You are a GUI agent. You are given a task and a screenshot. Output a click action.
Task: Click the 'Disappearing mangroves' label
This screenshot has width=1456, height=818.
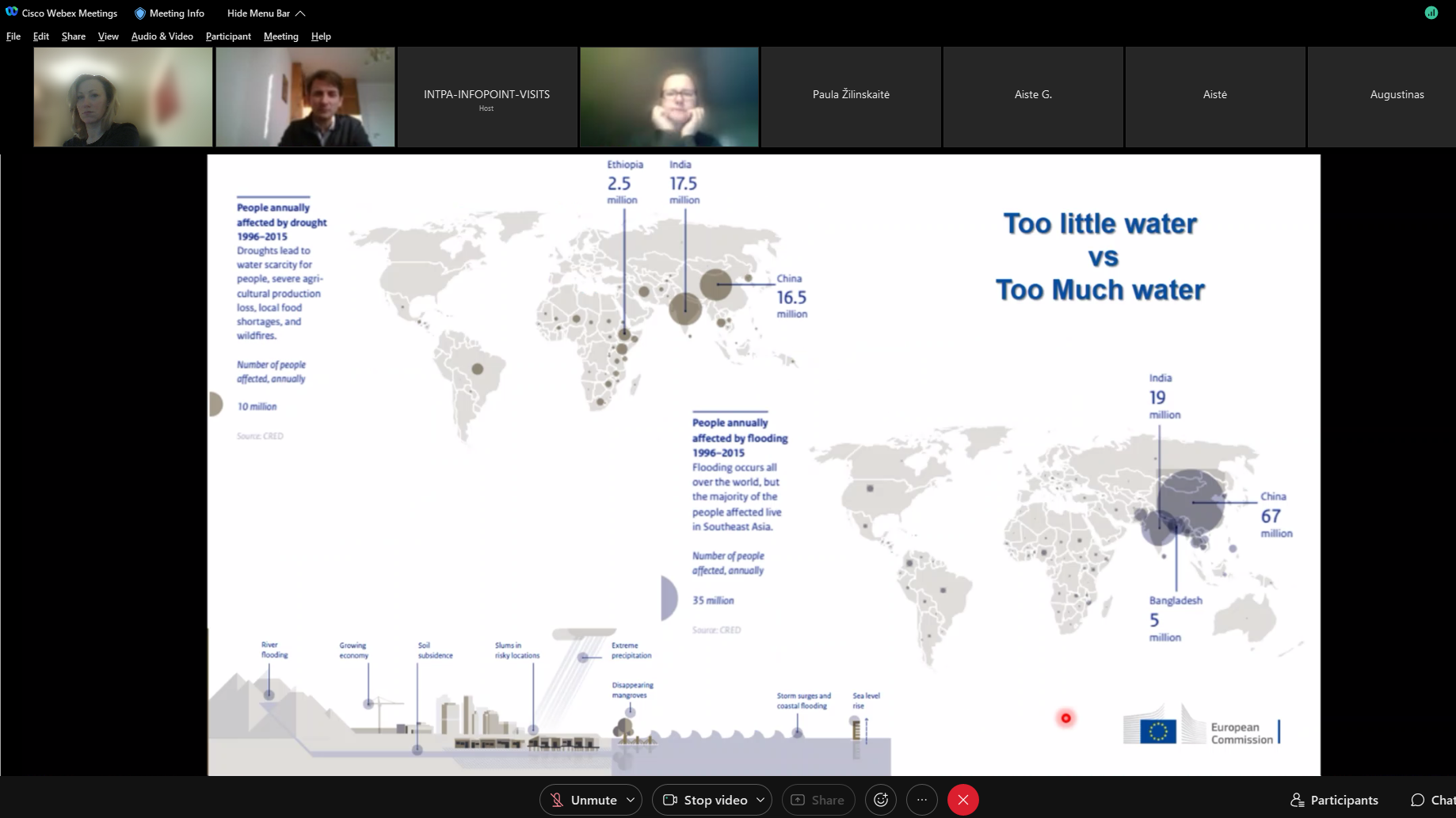632,690
